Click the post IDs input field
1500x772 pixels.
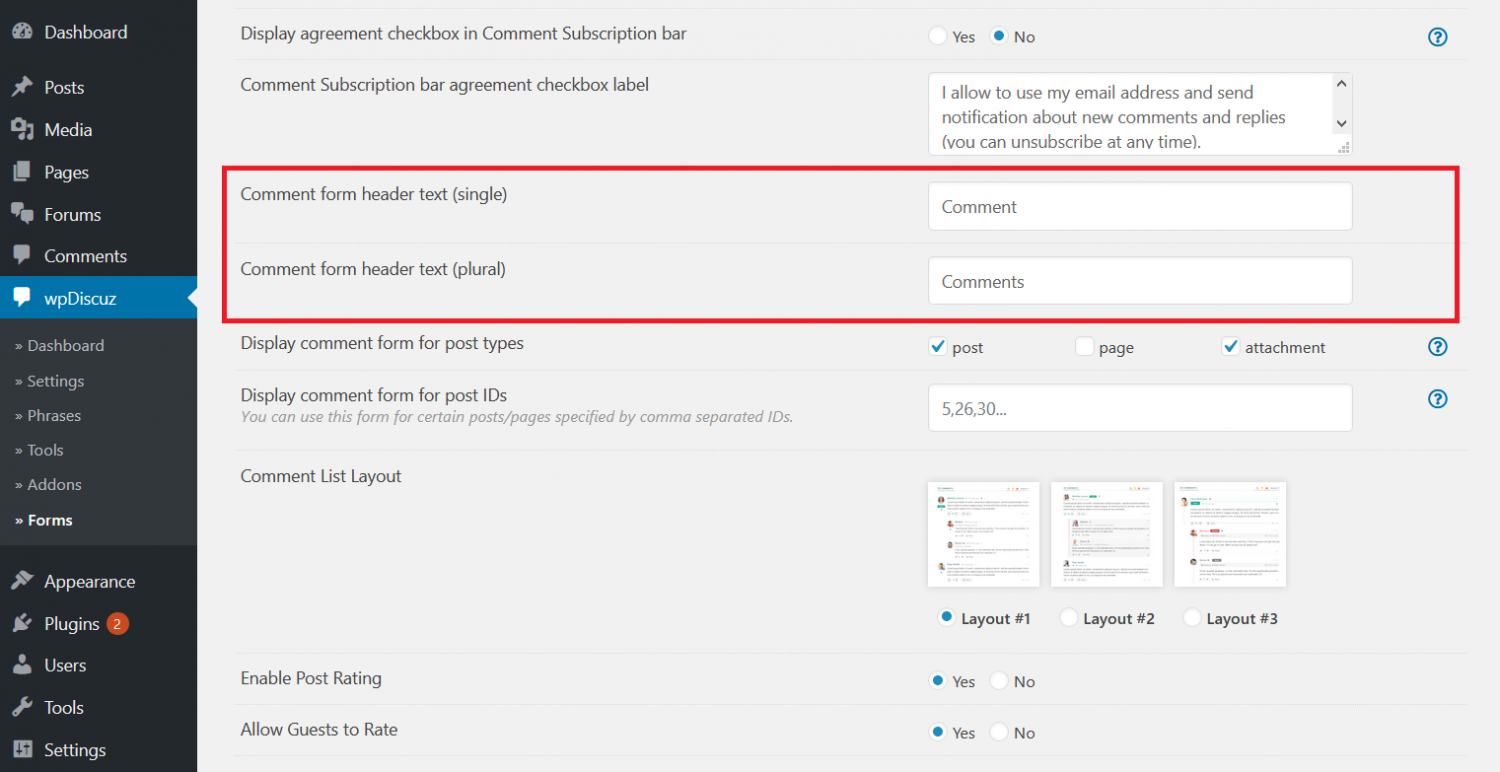1139,407
